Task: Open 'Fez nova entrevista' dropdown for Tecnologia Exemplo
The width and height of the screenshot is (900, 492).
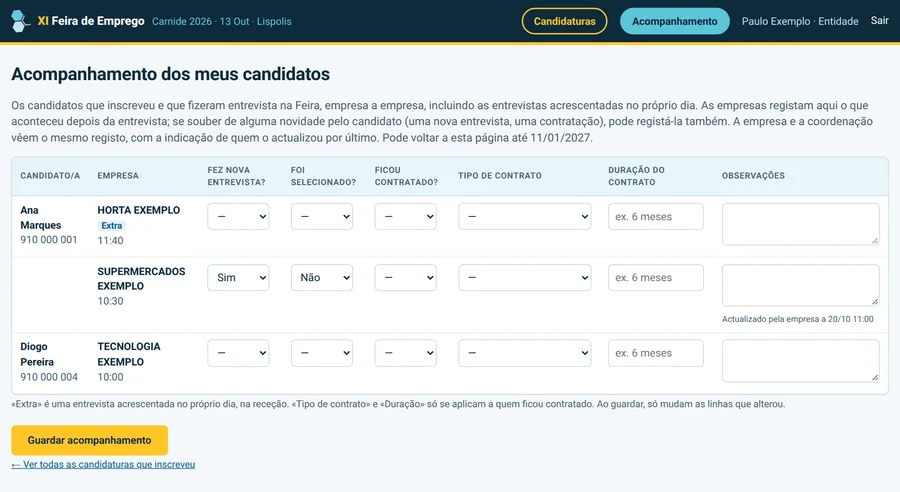Action: (x=238, y=353)
